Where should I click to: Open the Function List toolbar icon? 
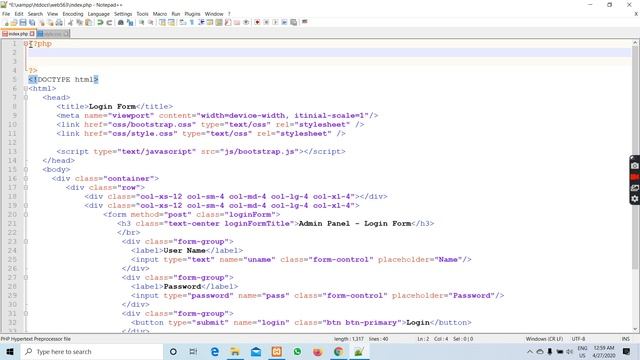tap(228, 22)
